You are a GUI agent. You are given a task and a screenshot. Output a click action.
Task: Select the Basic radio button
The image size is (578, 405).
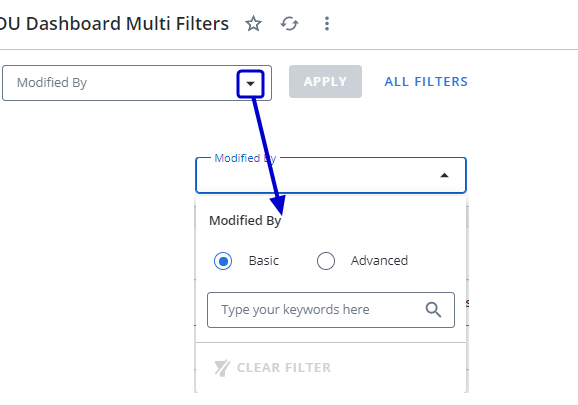223,261
